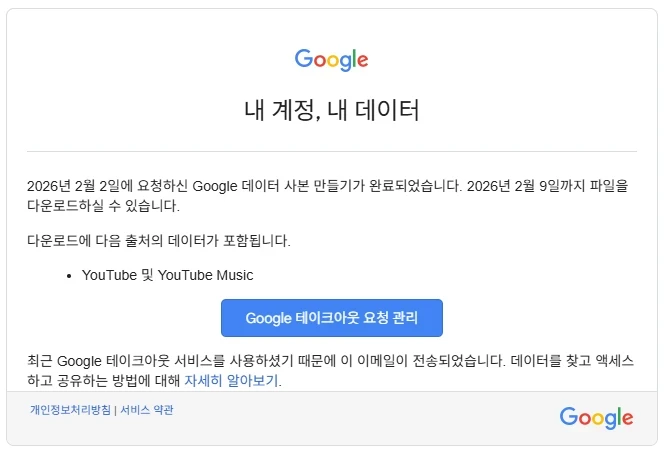665x455 pixels.
Task: Open the 서비스 약관 footer link
Action: click(x=146, y=410)
